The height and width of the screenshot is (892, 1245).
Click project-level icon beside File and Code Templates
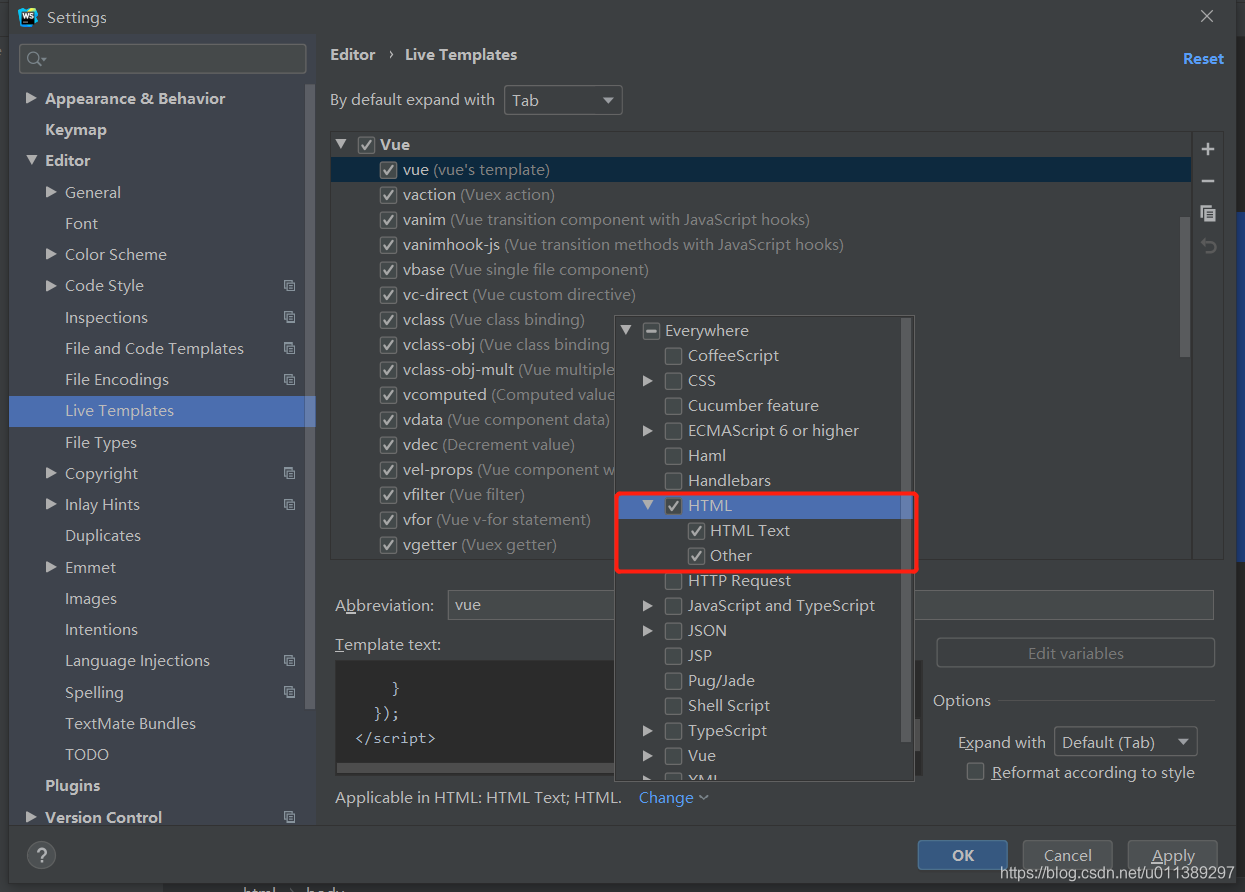(x=289, y=348)
